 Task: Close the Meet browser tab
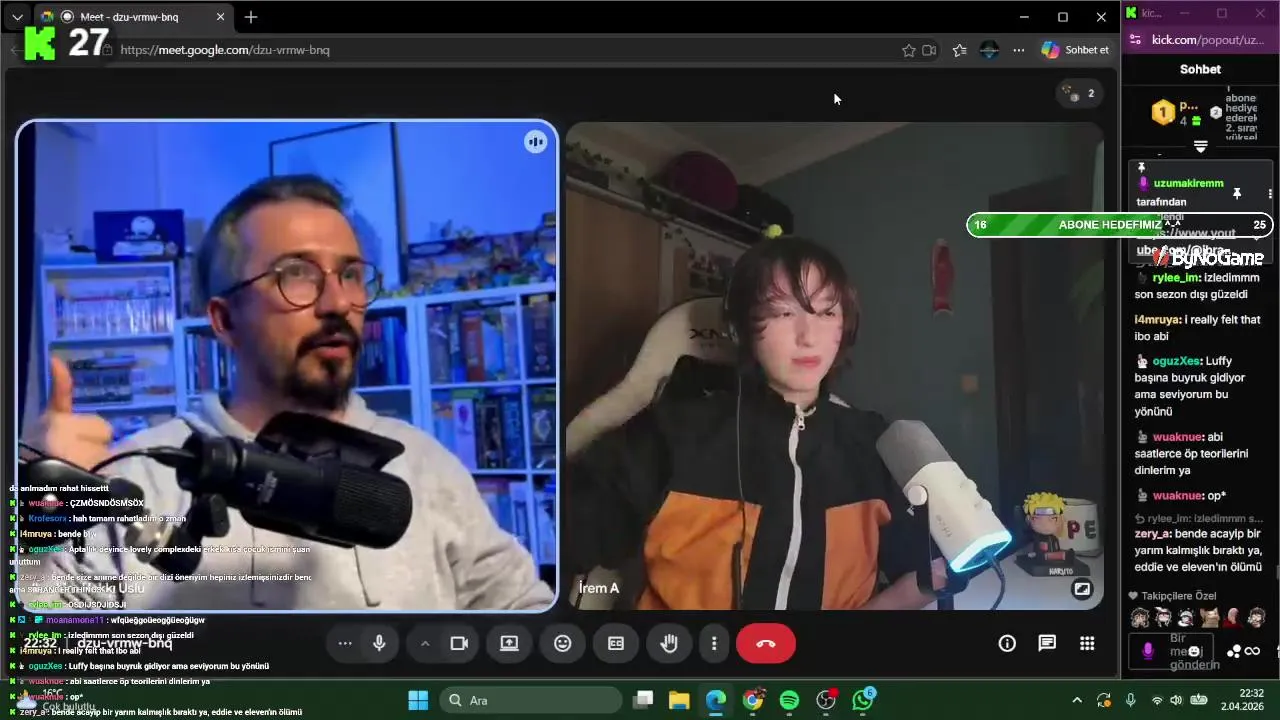221,17
